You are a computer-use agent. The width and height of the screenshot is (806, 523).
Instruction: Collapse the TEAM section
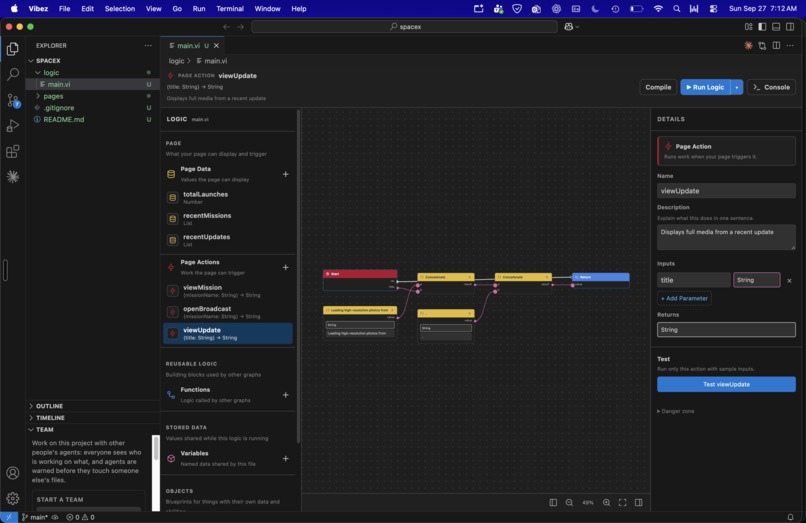pyautogui.click(x=31, y=430)
